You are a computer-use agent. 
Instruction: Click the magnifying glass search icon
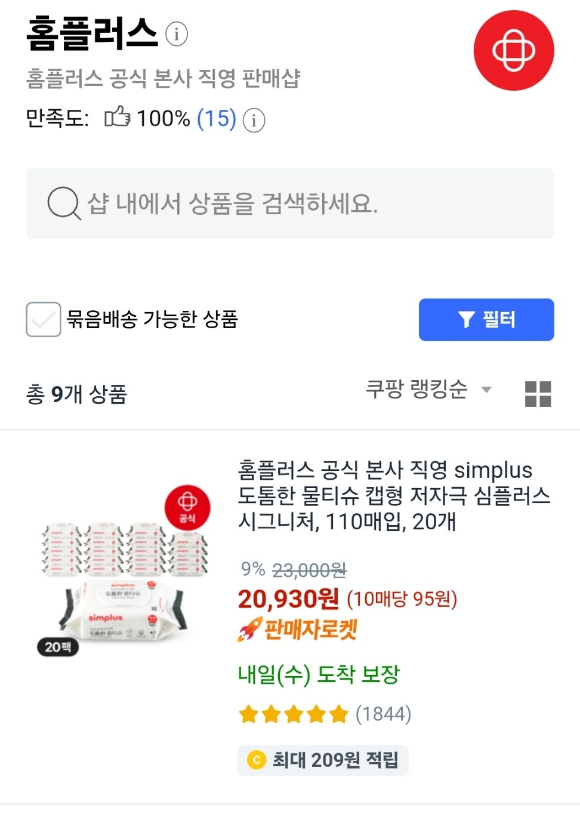pyautogui.click(x=64, y=203)
